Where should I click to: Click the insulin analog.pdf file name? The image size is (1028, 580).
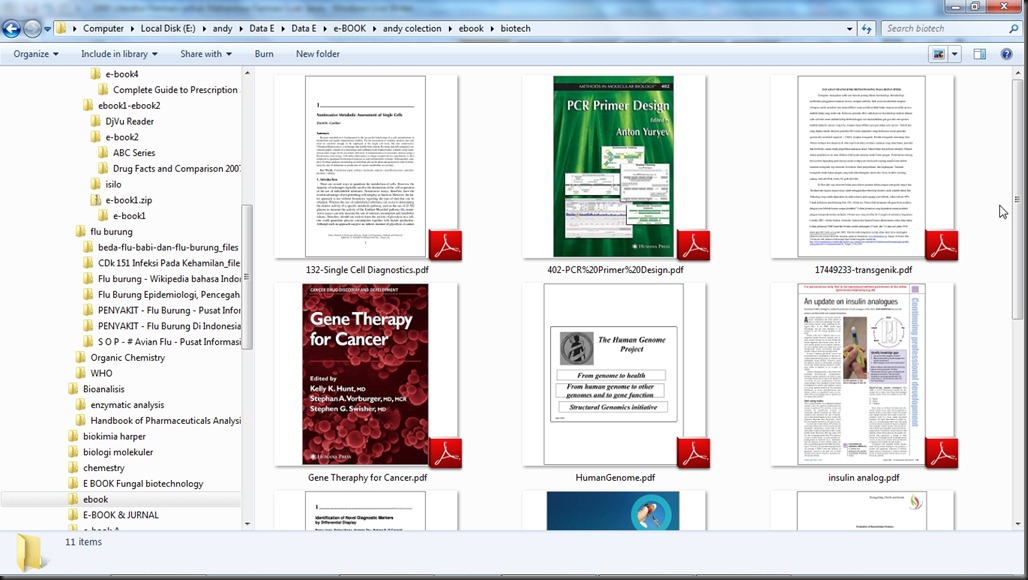point(863,478)
